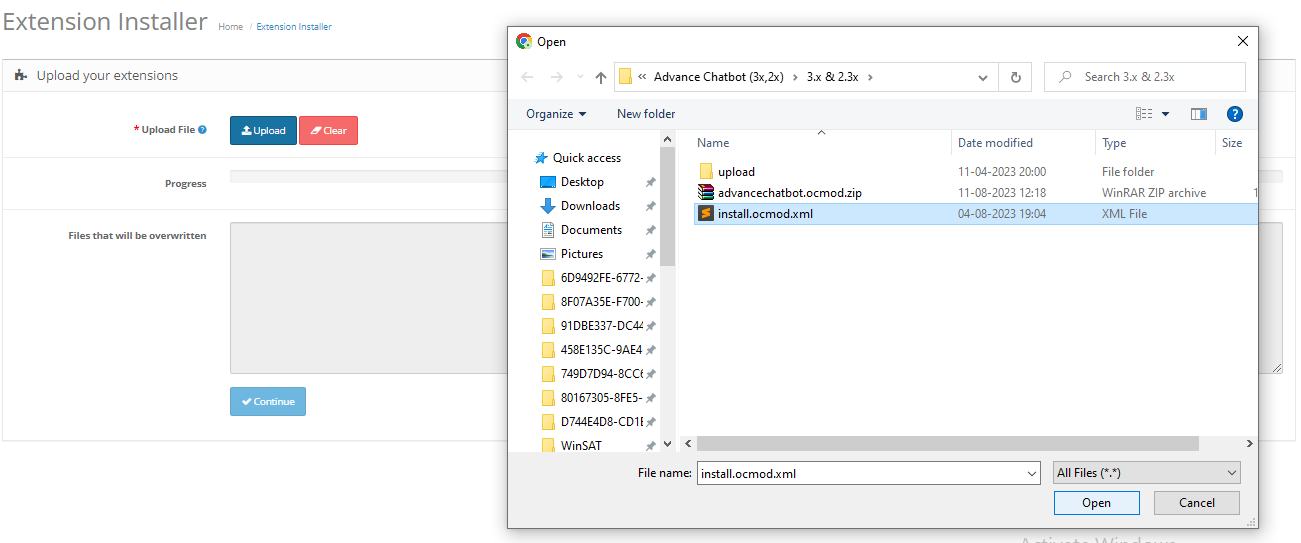The width and height of the screenshot is (1301, 543).
Task: Open the WinSAT folder in navigation pane
Action: [x=581, y=446]
